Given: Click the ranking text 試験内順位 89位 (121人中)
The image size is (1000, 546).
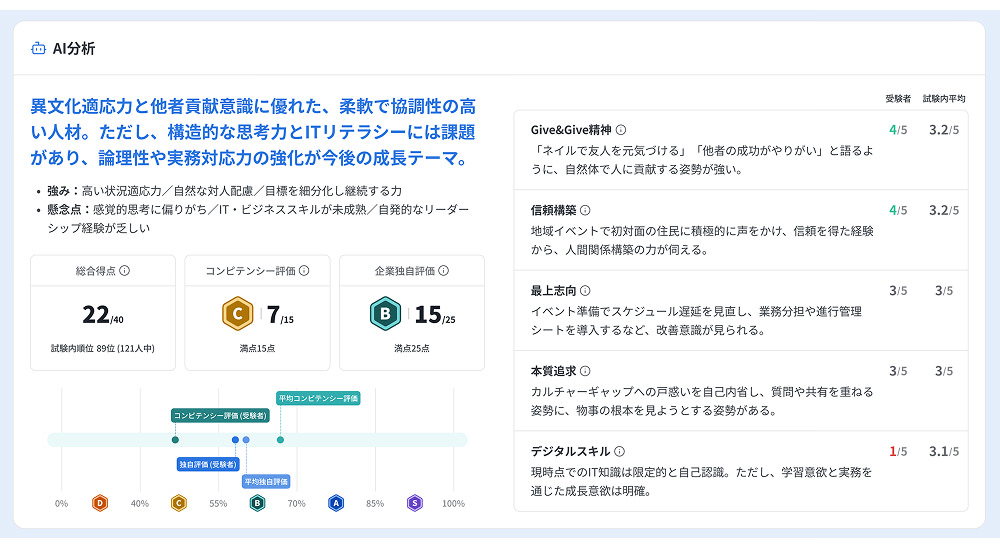Looking at the screenshot, I should [x=103, y=348].
